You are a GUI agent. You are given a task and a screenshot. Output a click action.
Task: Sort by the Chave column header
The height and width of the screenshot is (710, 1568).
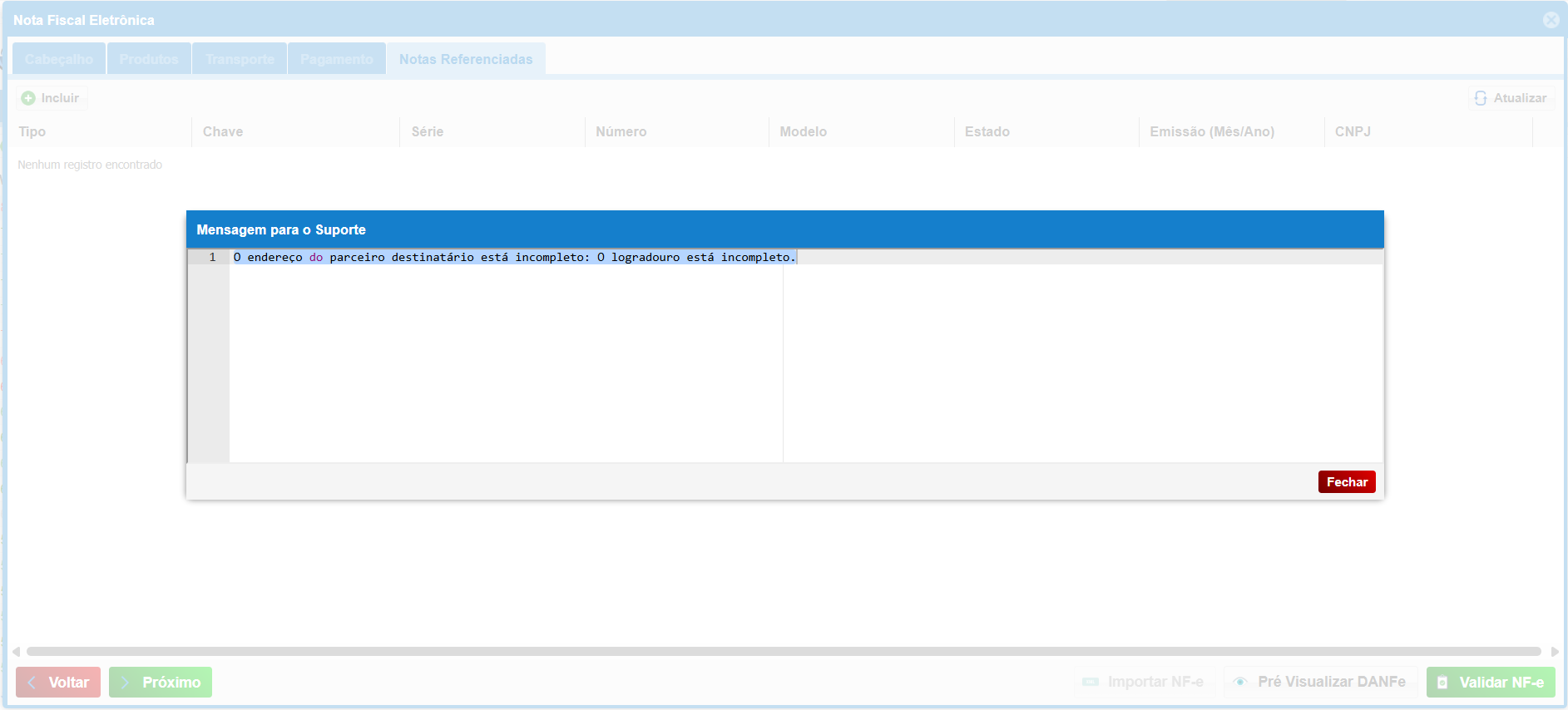click(223, 131)
